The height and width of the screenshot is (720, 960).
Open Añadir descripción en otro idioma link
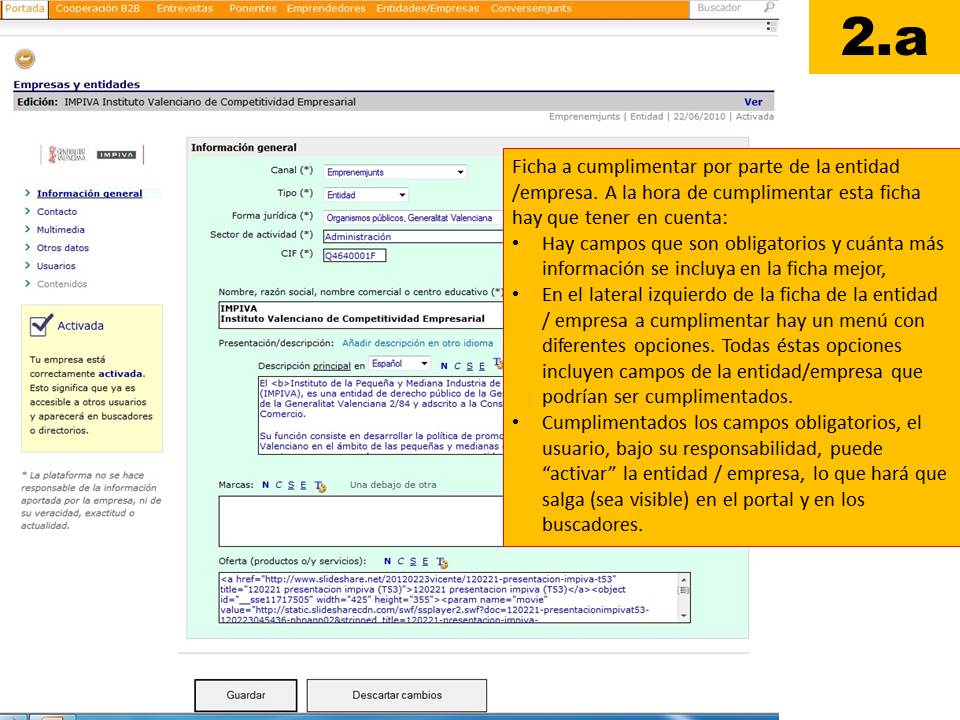pos(418,344)
